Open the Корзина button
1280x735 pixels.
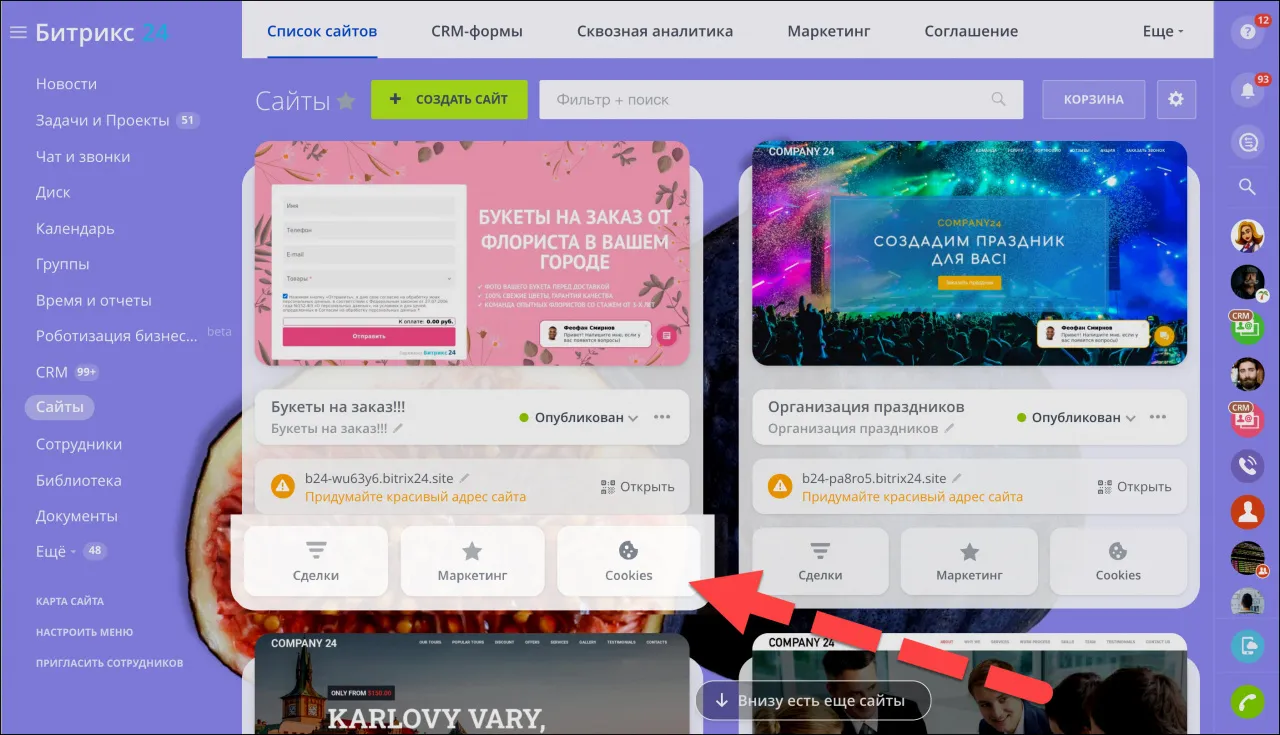coord(1093,99)
